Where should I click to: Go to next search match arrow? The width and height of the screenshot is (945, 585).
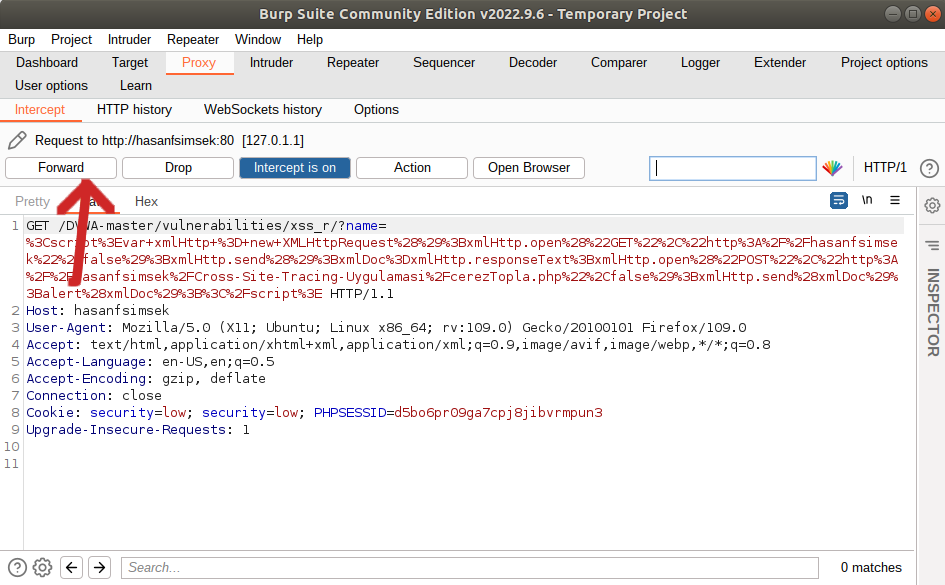pyautogui.click(x=99, y=568)
